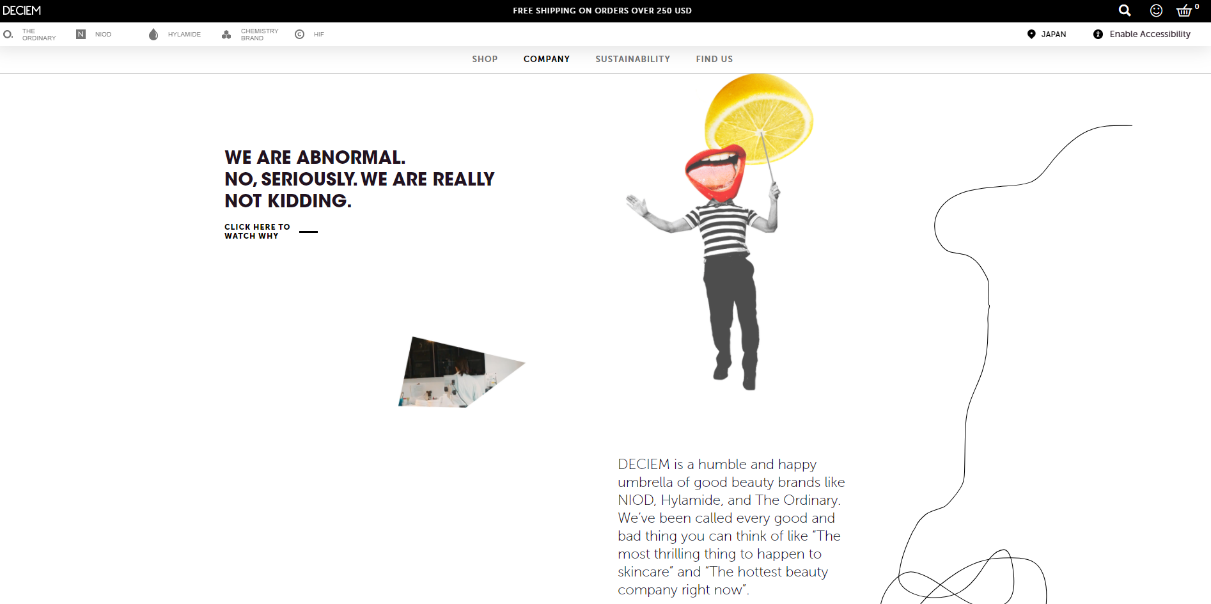Follow the DECIEM link in the paragraph
Image resolution: width=1211 pixels, height=604 pixels.
[x=644, y=464]
